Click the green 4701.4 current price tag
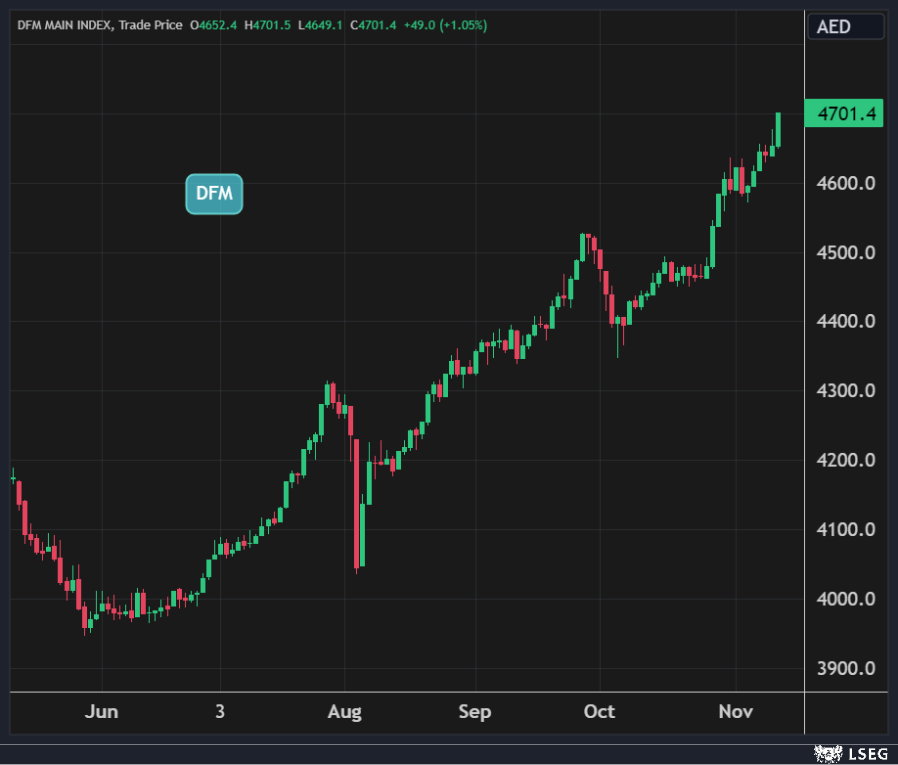 846,115
